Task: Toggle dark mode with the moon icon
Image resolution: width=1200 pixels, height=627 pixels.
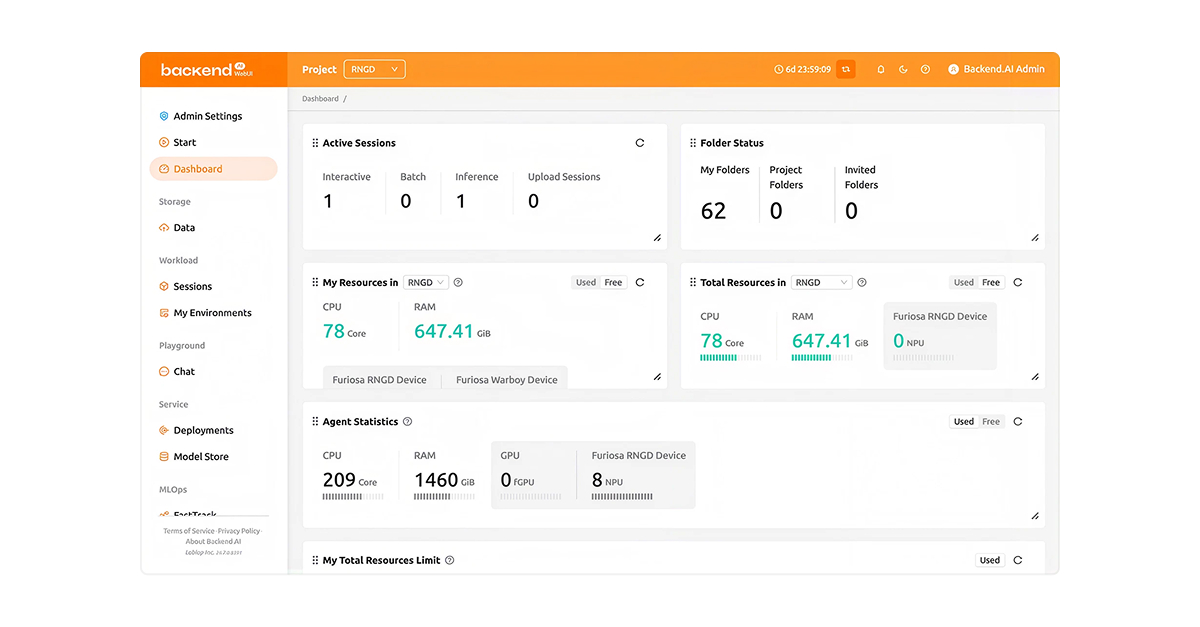Action: pos(903,69)
